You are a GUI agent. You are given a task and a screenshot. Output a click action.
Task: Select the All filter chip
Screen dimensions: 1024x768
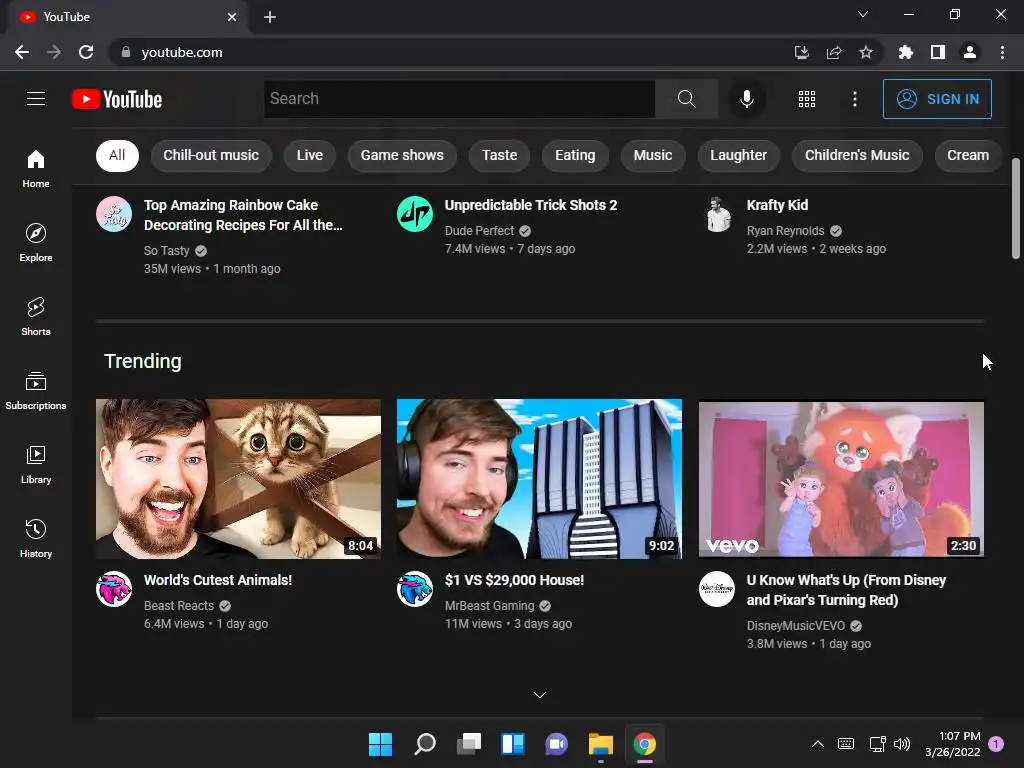(x=117, y=155)
